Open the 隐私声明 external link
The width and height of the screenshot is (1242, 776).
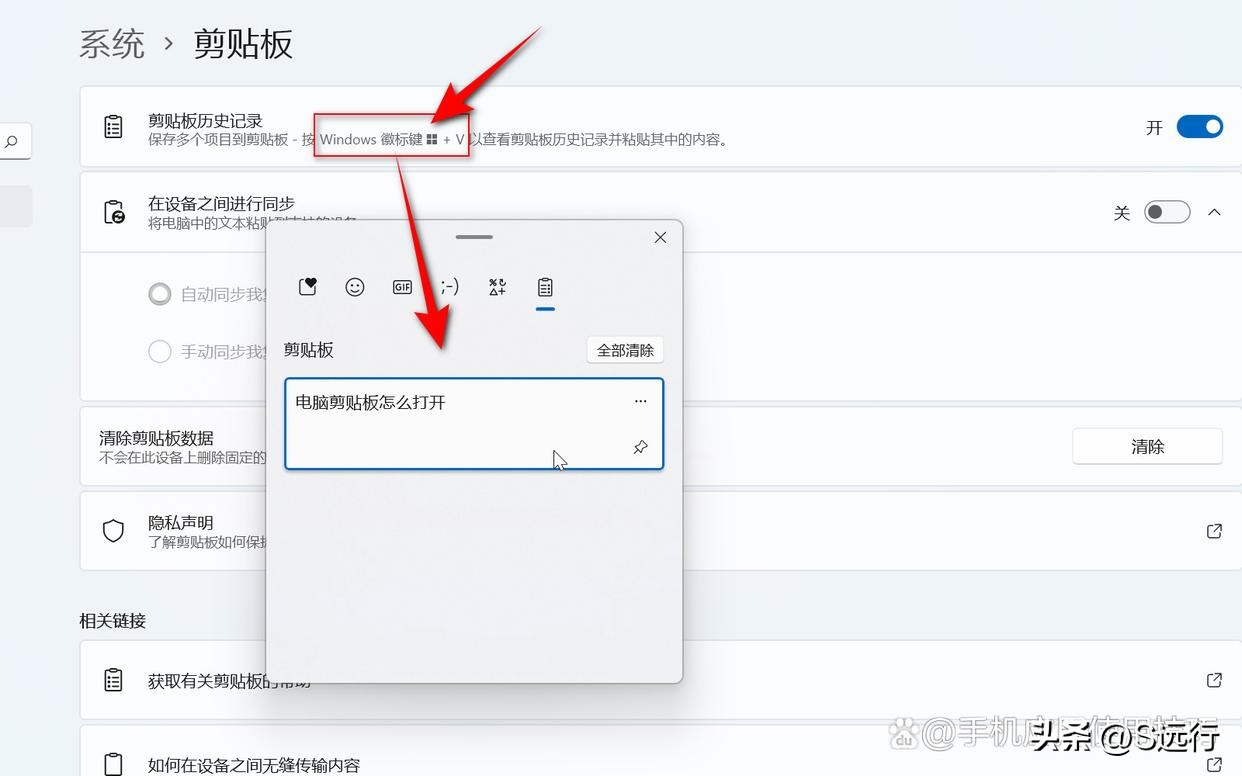click(x=1214, y=531)
